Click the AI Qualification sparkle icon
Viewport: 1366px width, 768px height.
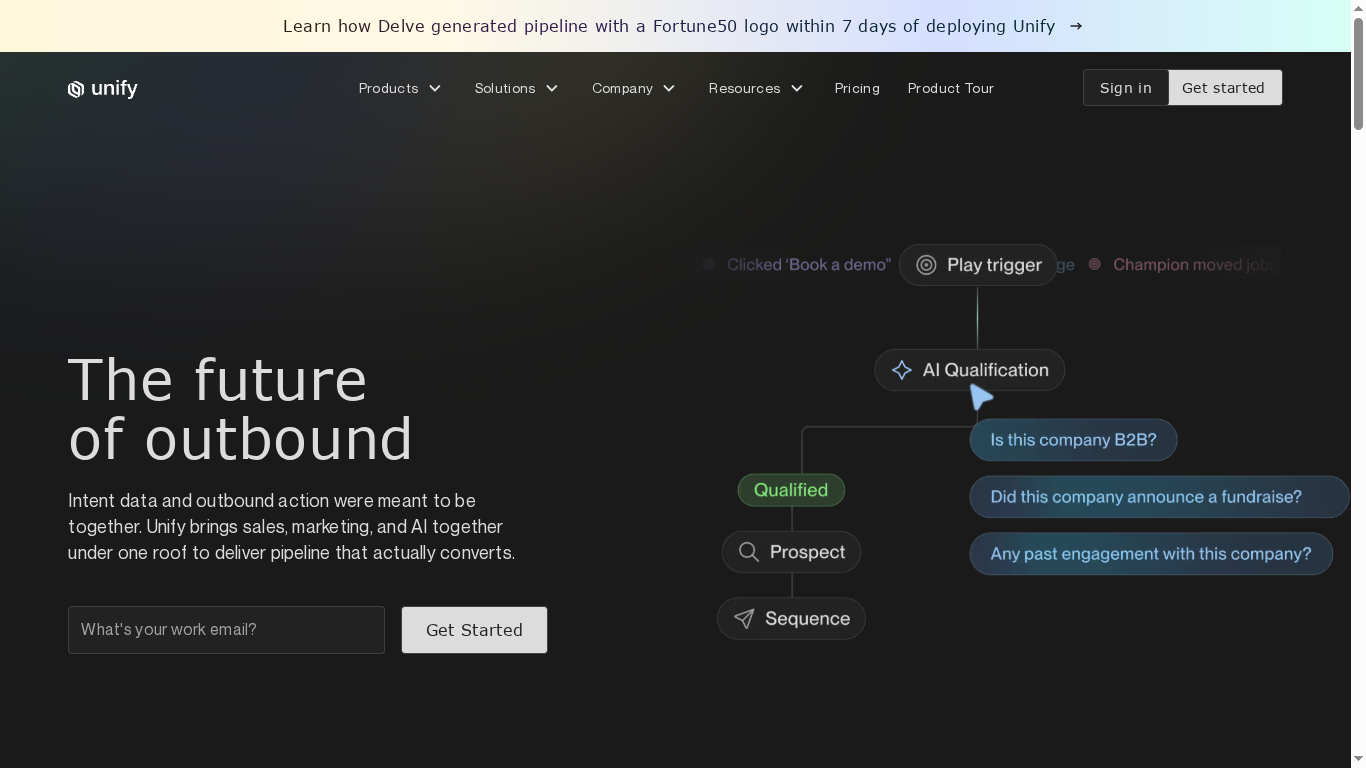902,370
